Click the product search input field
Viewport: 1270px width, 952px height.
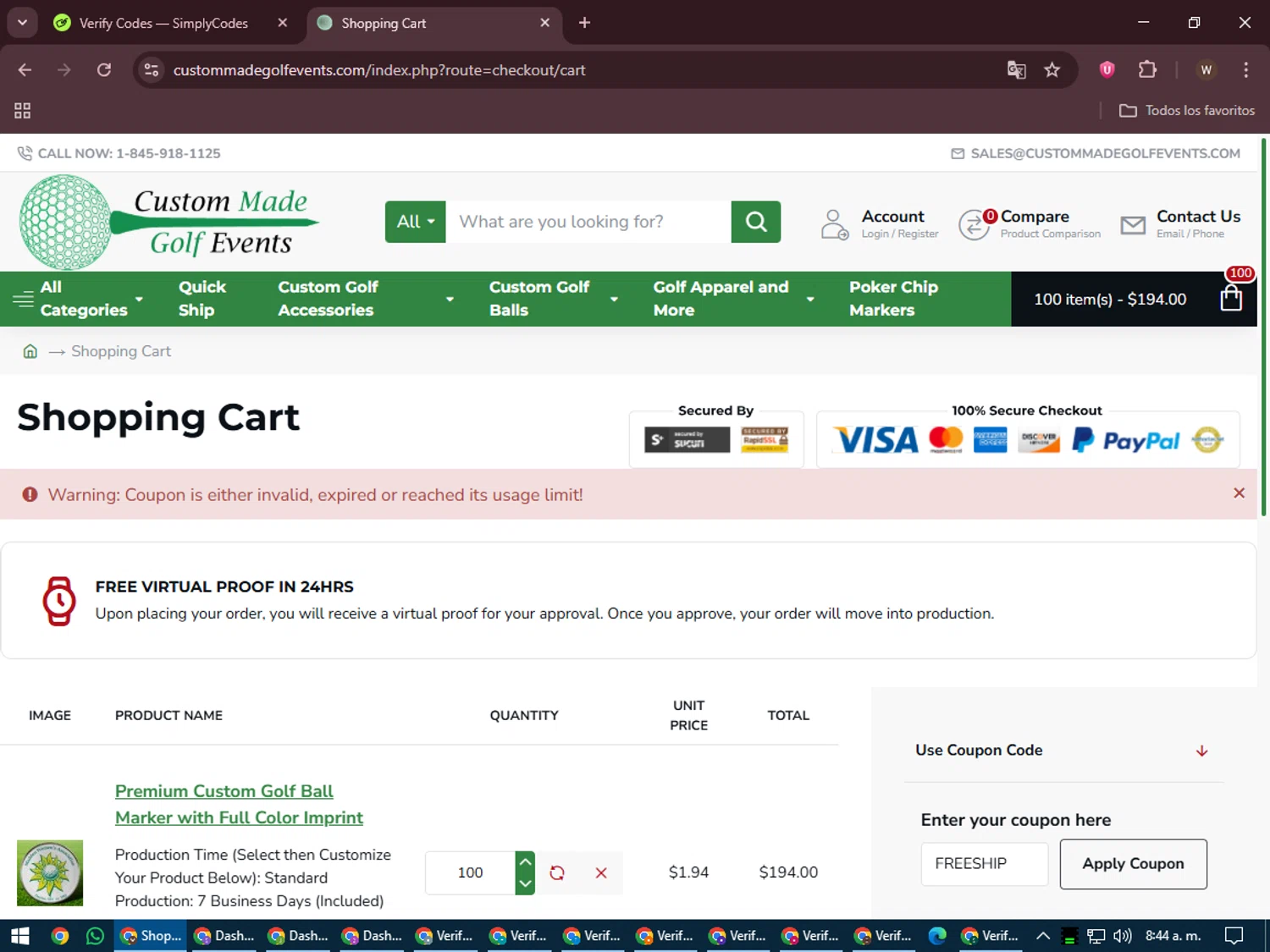point(588,222)
